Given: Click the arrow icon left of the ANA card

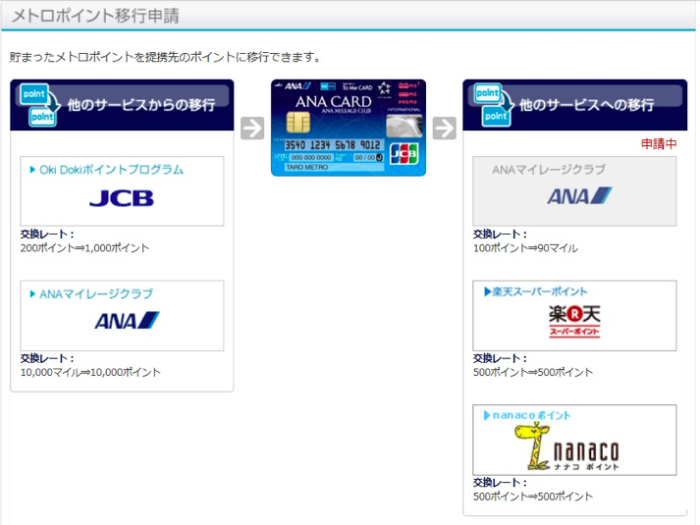Looking at the screenshot, I should point(252,128).
